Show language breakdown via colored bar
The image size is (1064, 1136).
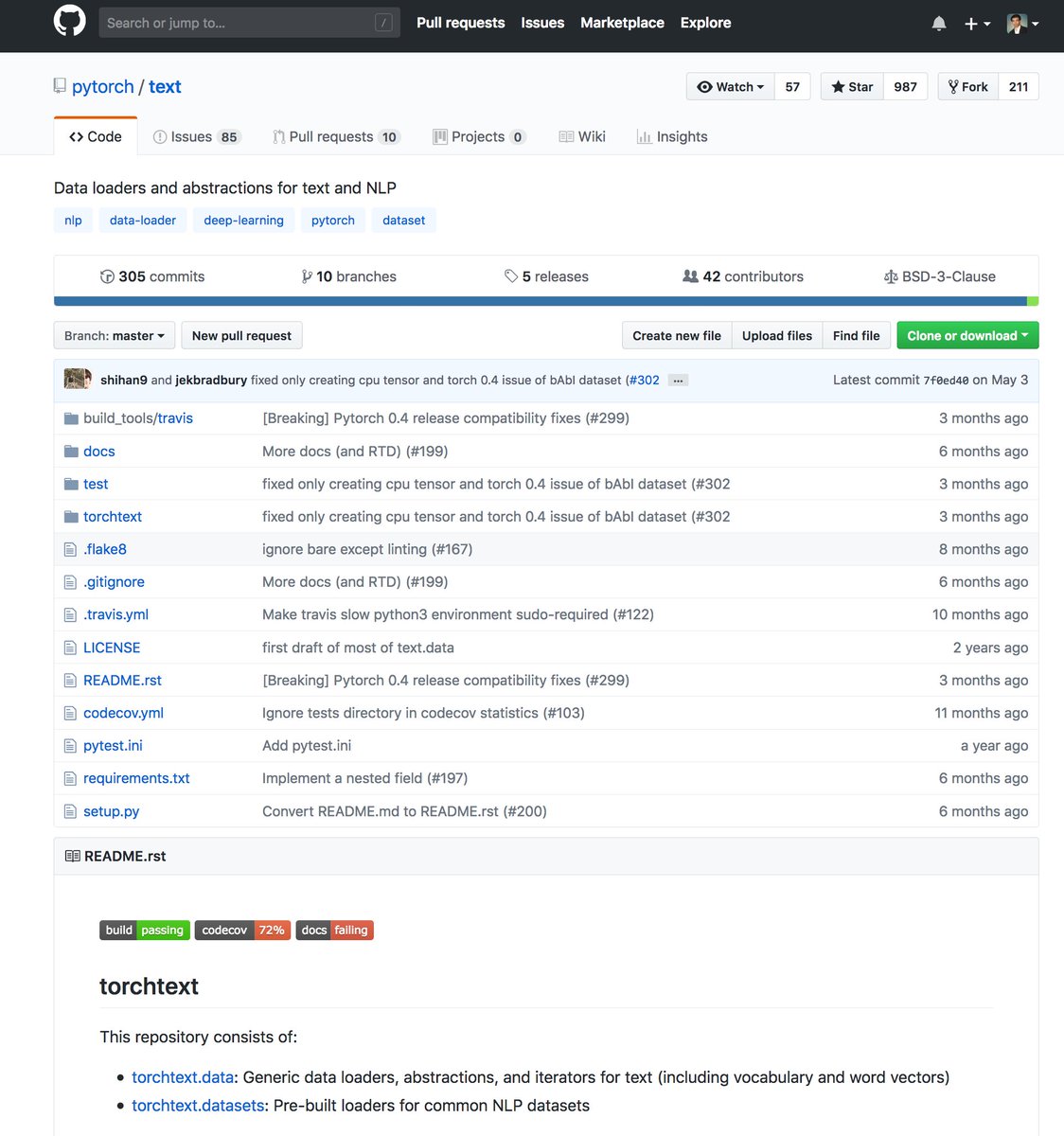(546, 301)
